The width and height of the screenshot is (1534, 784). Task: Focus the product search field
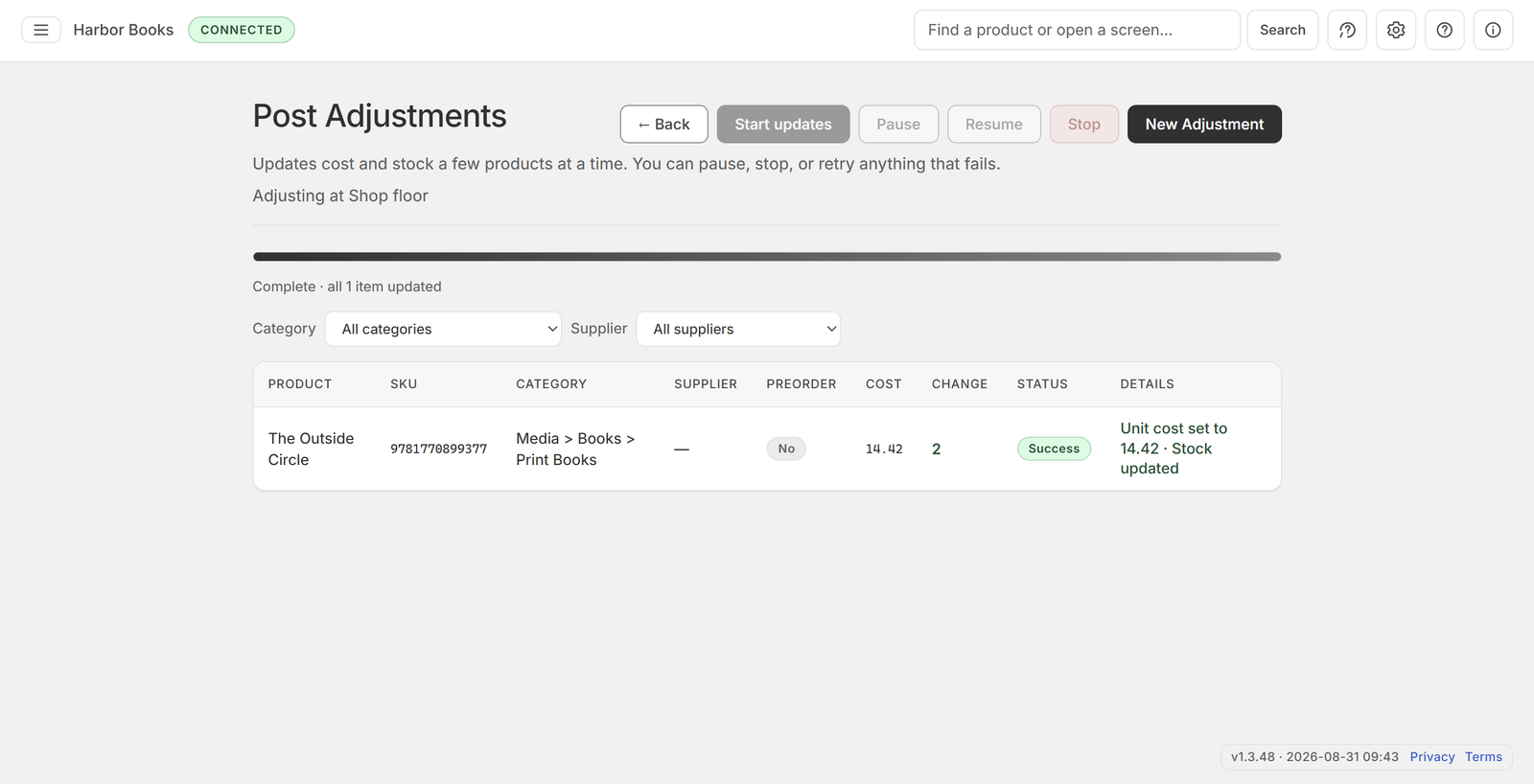[1077, 30]
